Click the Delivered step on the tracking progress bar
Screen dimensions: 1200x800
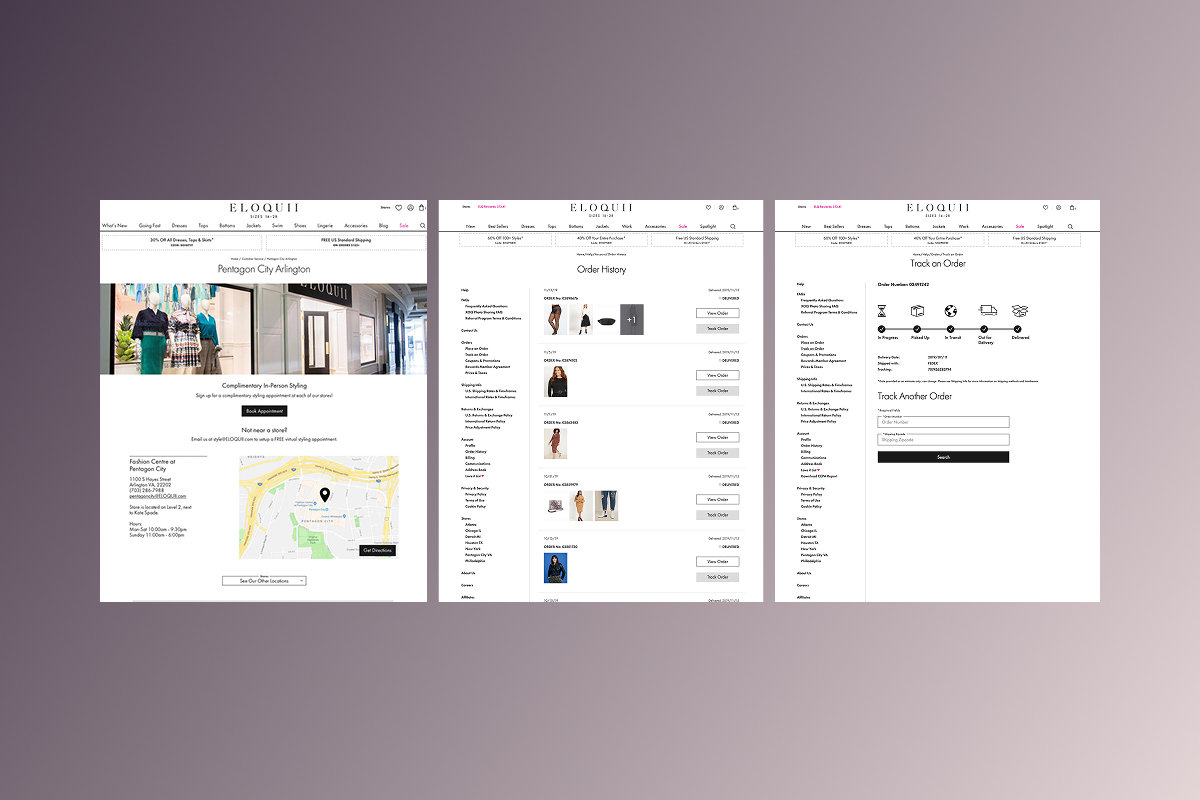[x=1017, y=328]
